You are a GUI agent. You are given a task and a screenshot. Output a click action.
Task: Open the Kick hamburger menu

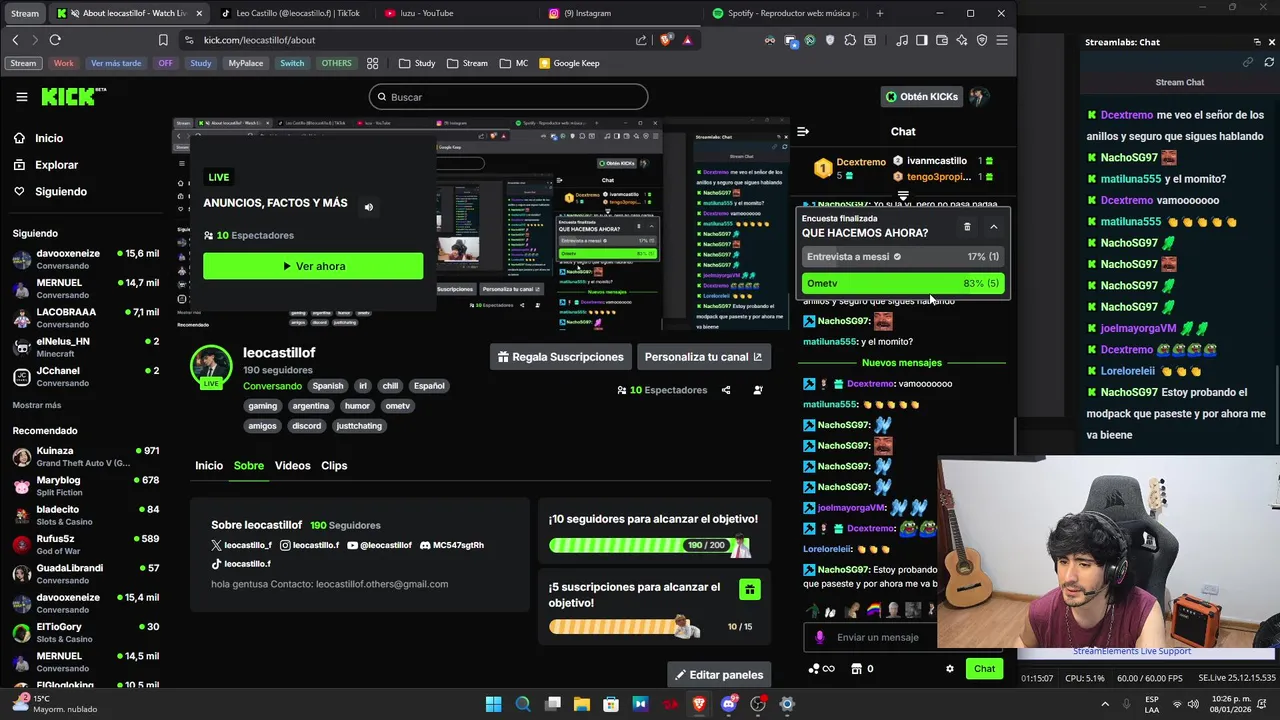tap(22, 97)
